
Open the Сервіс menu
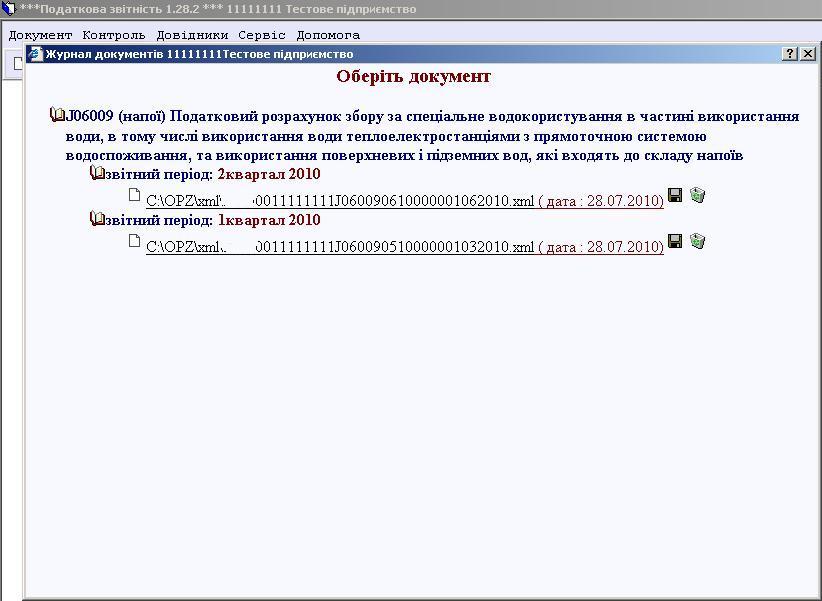(x=262, y=34)
